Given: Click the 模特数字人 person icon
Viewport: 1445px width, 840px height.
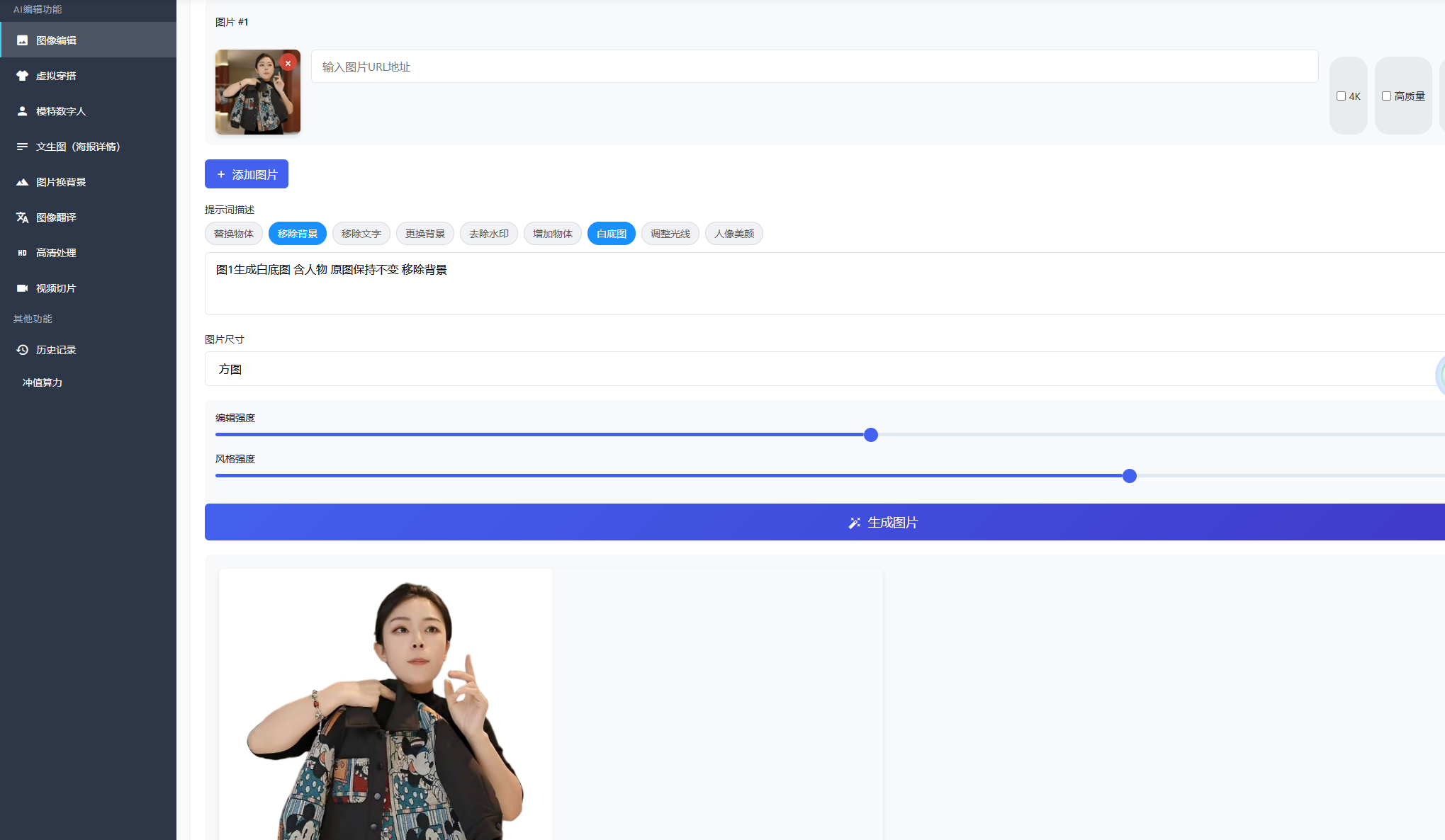Looking at the screenshot, I should pyautogui.click(x=23, y=111).
